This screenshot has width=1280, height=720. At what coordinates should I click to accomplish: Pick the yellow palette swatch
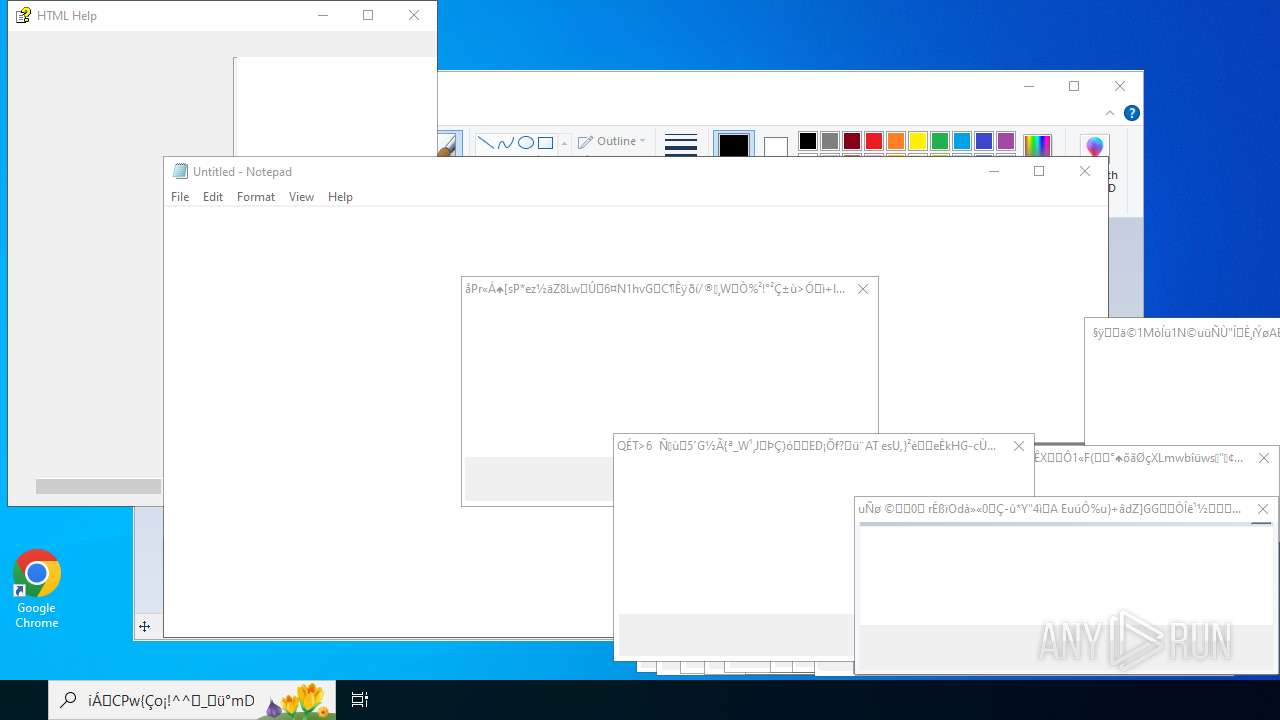click(x=918, y=141)
